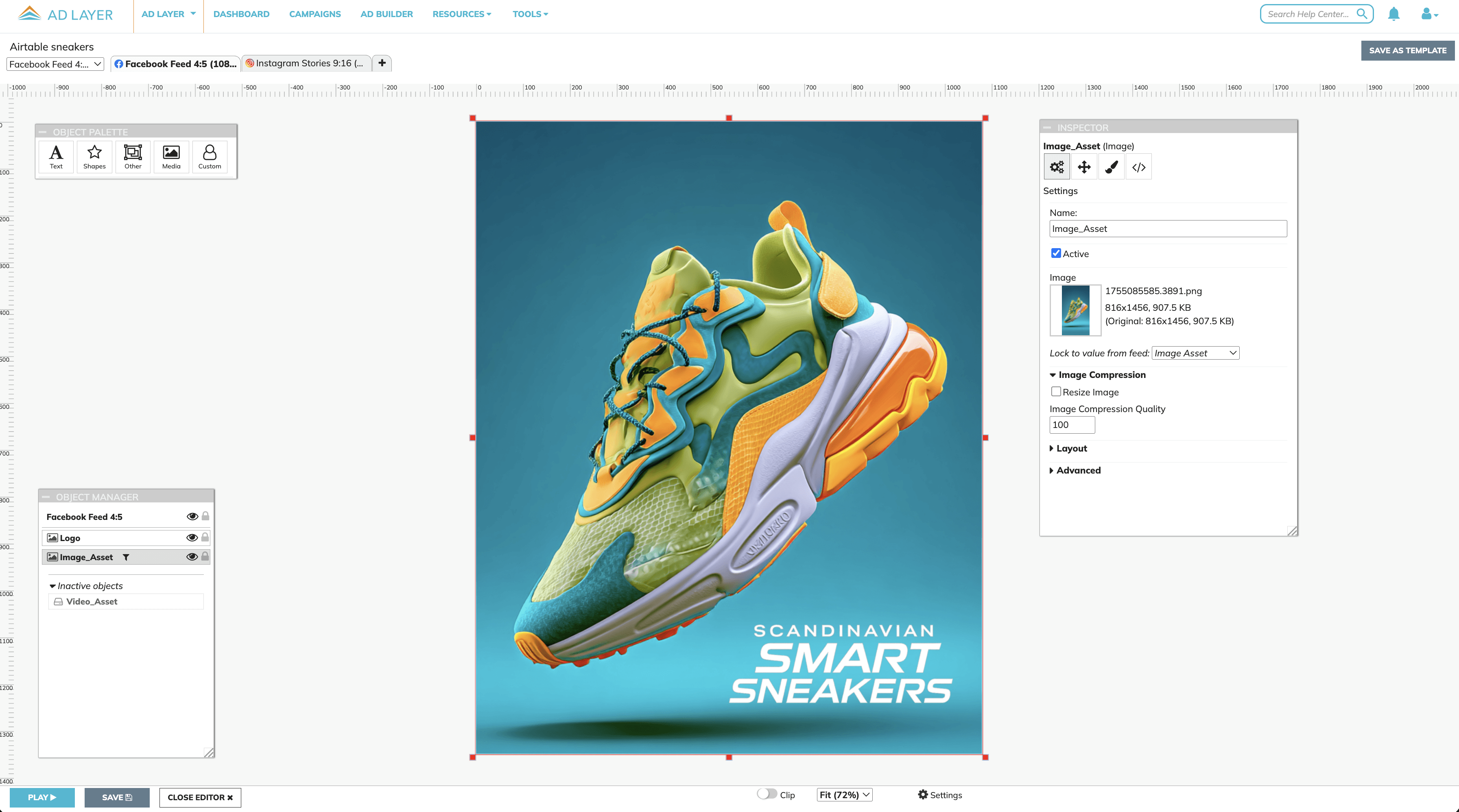Open the Fit (72%) zoom dropdown
The image size is (1459, 812).
(844, 795)
